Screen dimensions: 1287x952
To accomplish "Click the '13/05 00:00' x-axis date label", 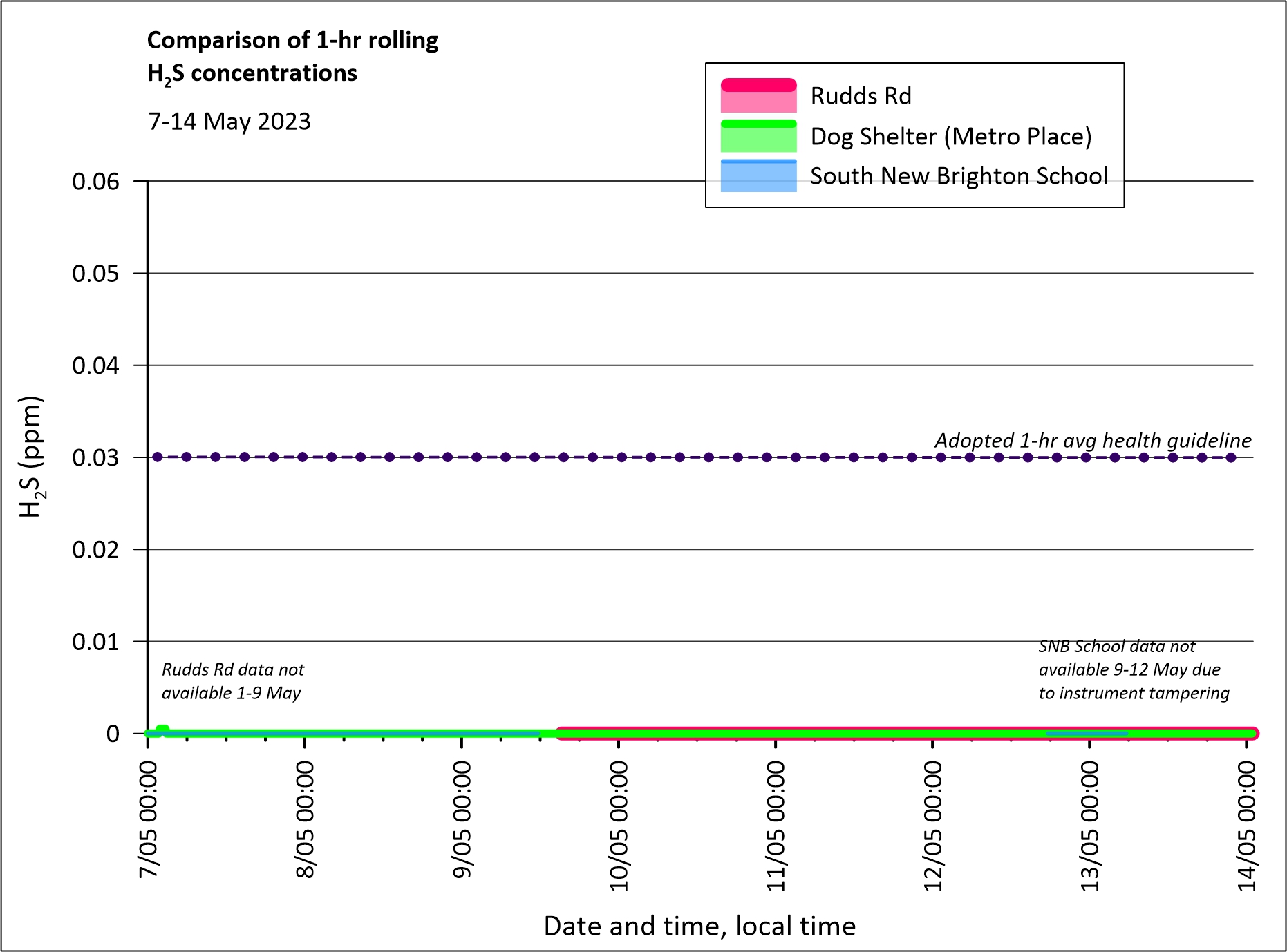I will click(1089, 826).
